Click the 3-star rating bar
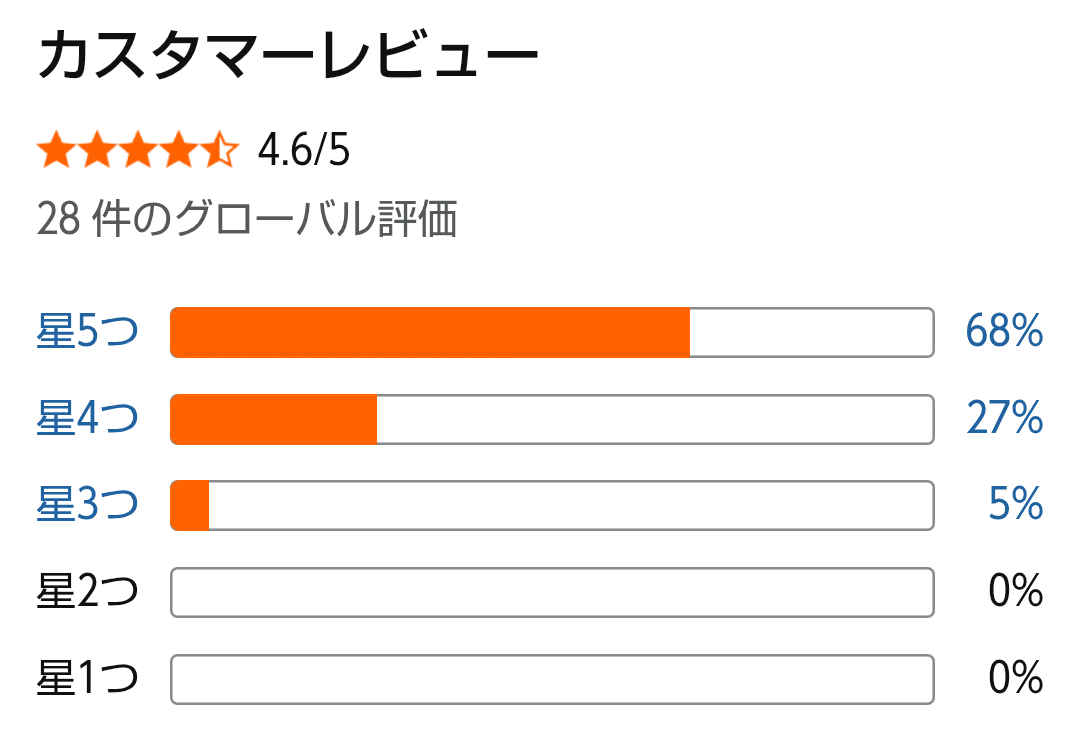1080x751 pixels. (x=552, y=505)
